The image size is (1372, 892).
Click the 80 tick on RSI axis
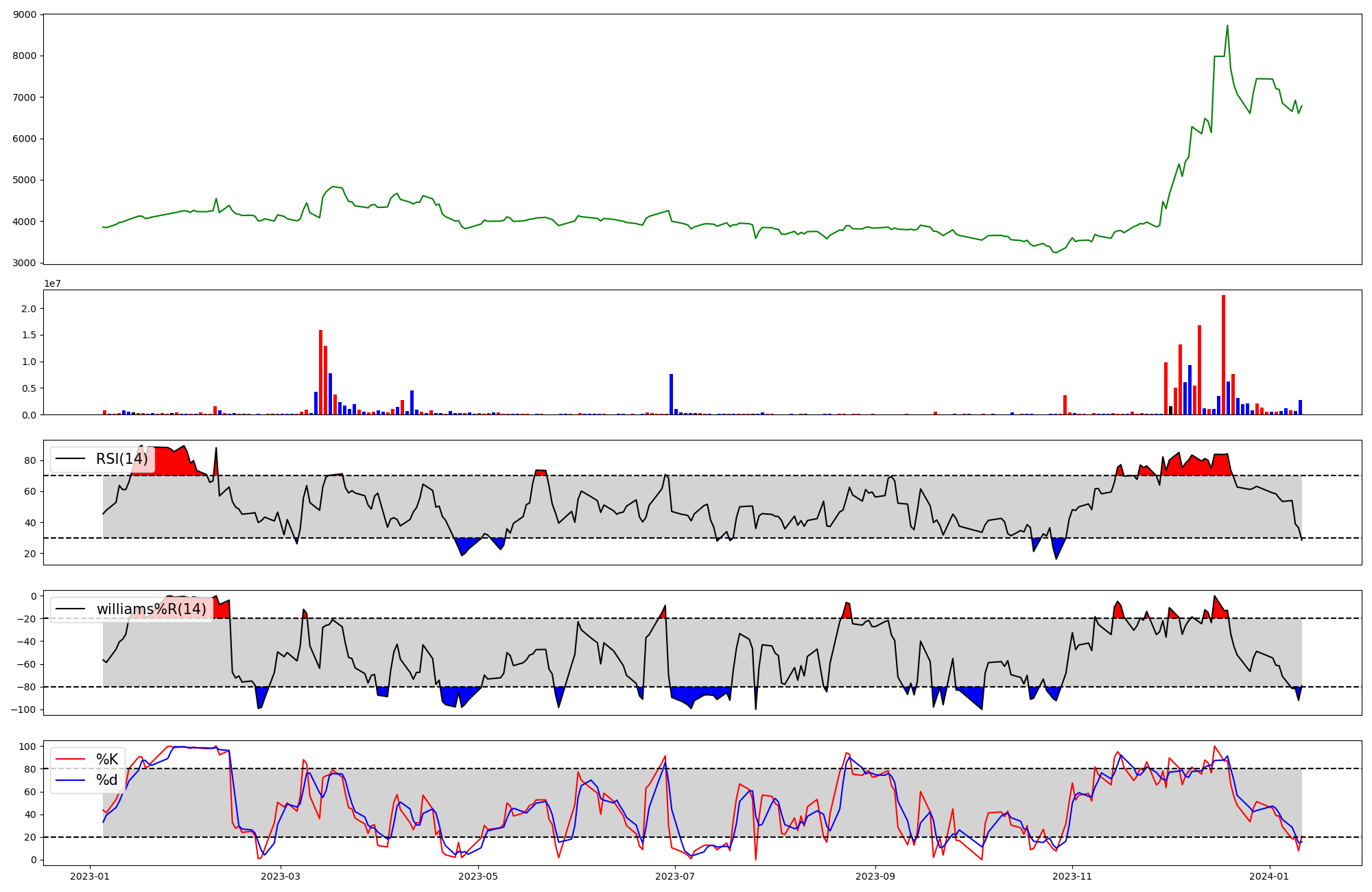click(30, 460)
